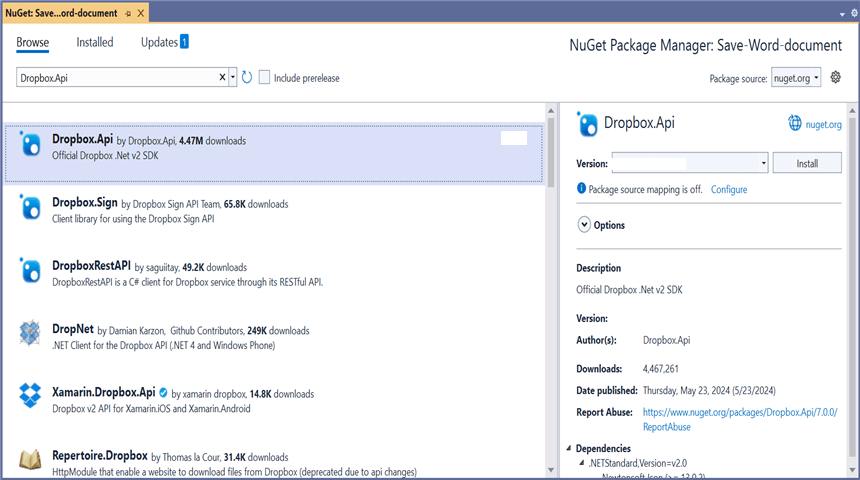Click the Dropbox.Api icon in details pane

[587, 124]
